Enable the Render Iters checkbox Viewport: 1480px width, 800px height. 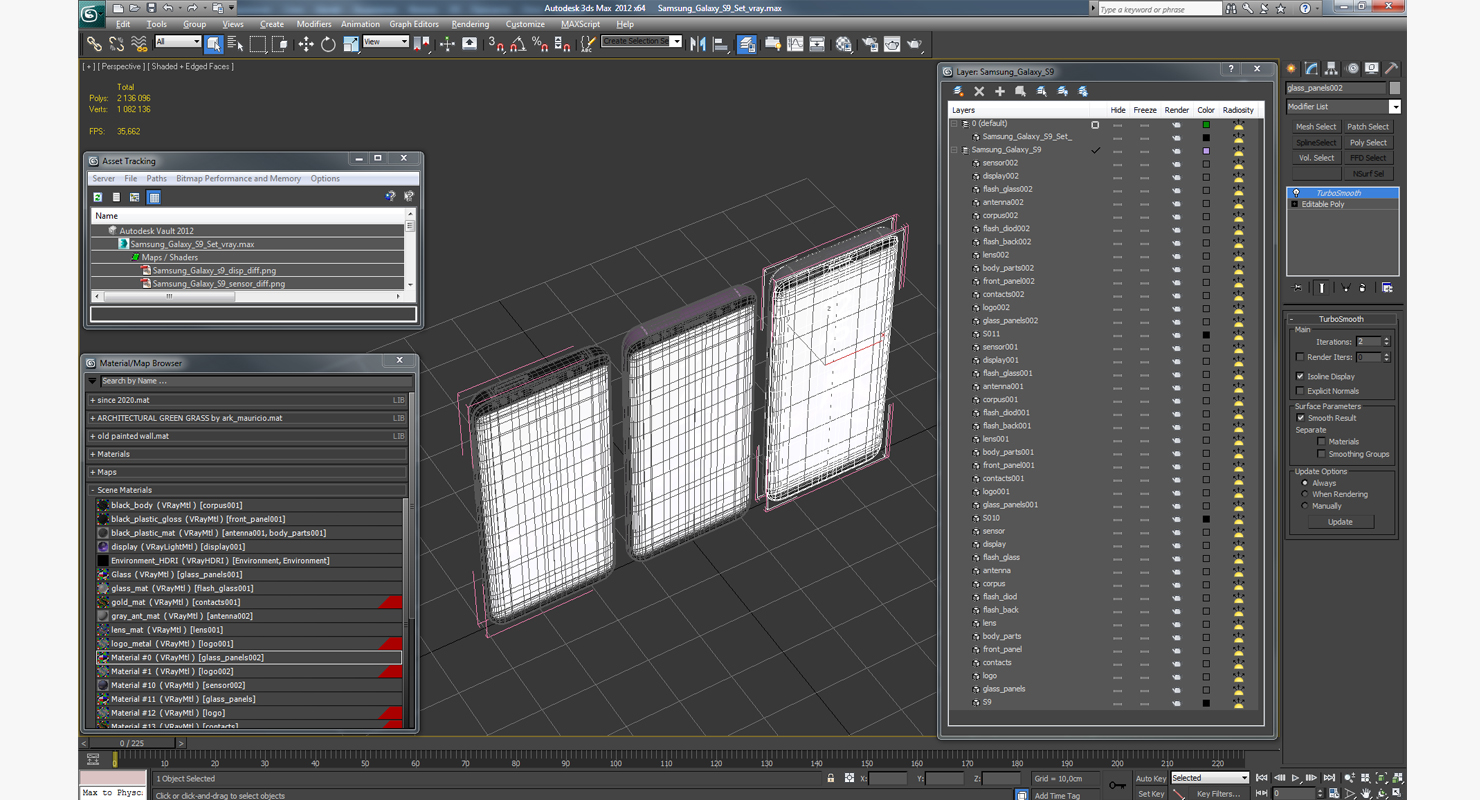click(x=1300, y=357)
